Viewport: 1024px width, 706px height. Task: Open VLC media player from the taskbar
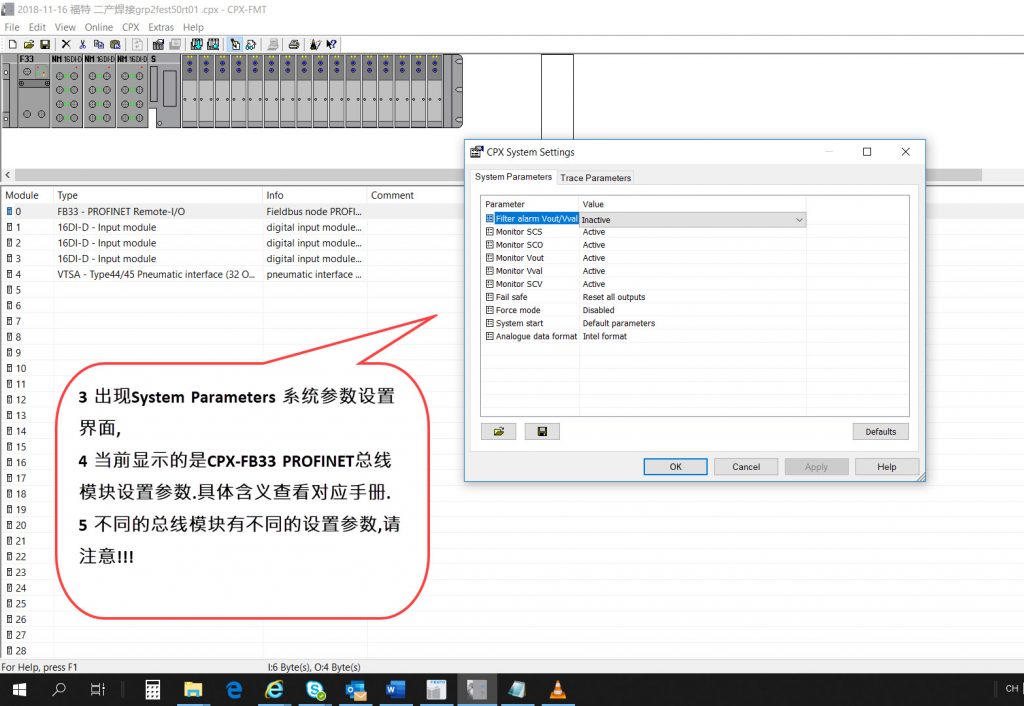(557, 689)
